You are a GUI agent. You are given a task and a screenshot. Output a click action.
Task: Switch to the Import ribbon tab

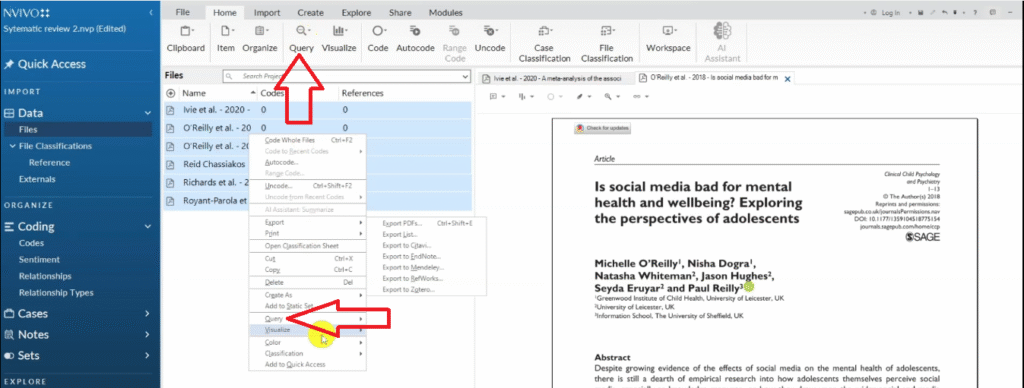(x=267, y=12)
